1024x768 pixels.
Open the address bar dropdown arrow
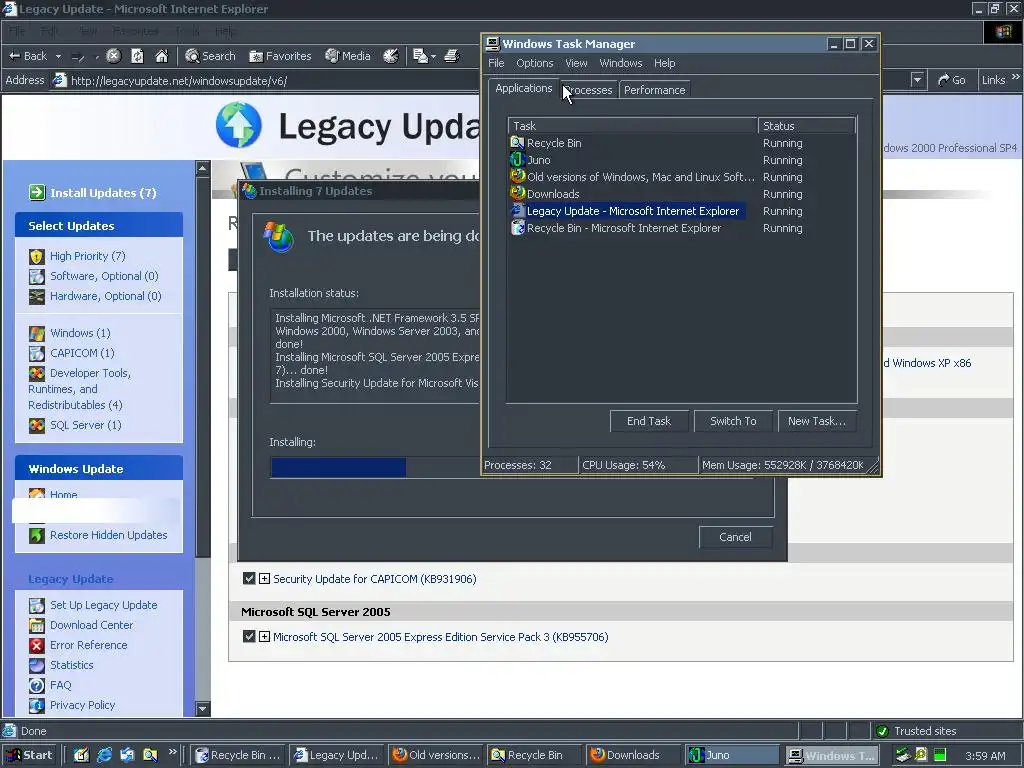pos(918,80)
